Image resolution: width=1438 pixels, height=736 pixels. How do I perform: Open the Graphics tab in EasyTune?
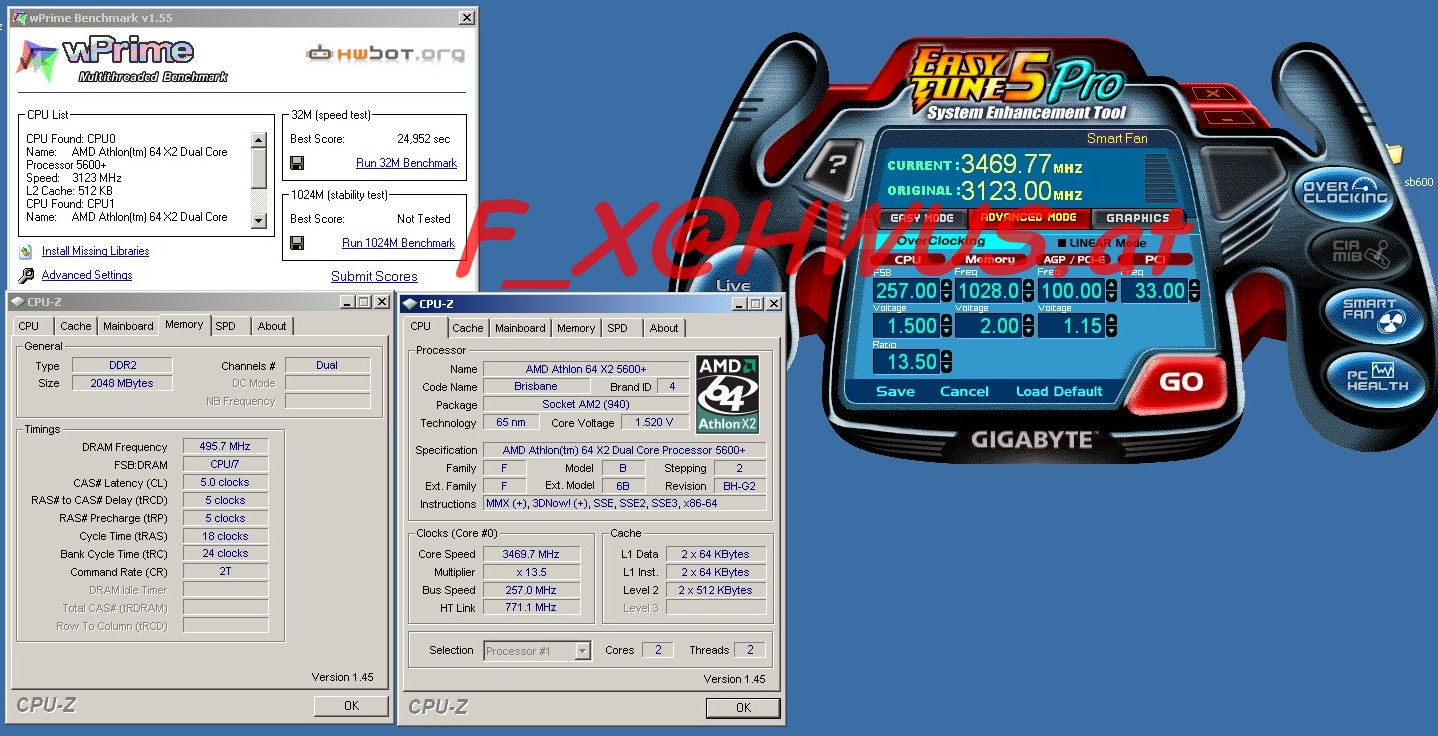pyautogui.click(x=1137, y=218)
